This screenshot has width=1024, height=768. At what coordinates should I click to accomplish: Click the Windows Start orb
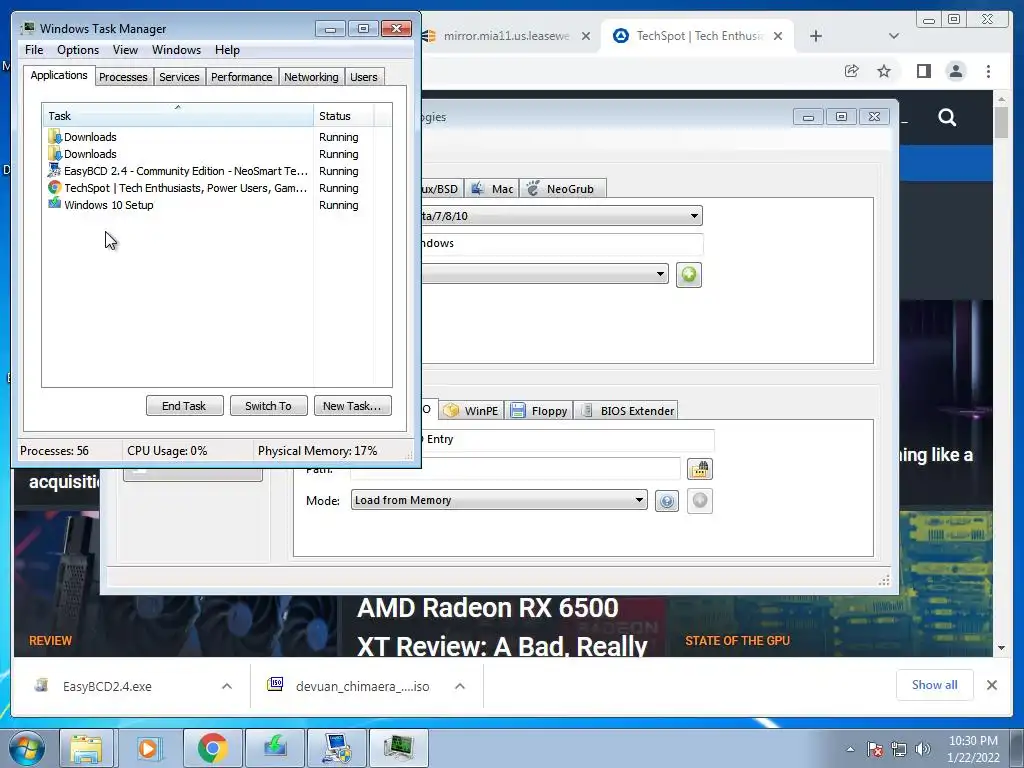pos(27,748)
